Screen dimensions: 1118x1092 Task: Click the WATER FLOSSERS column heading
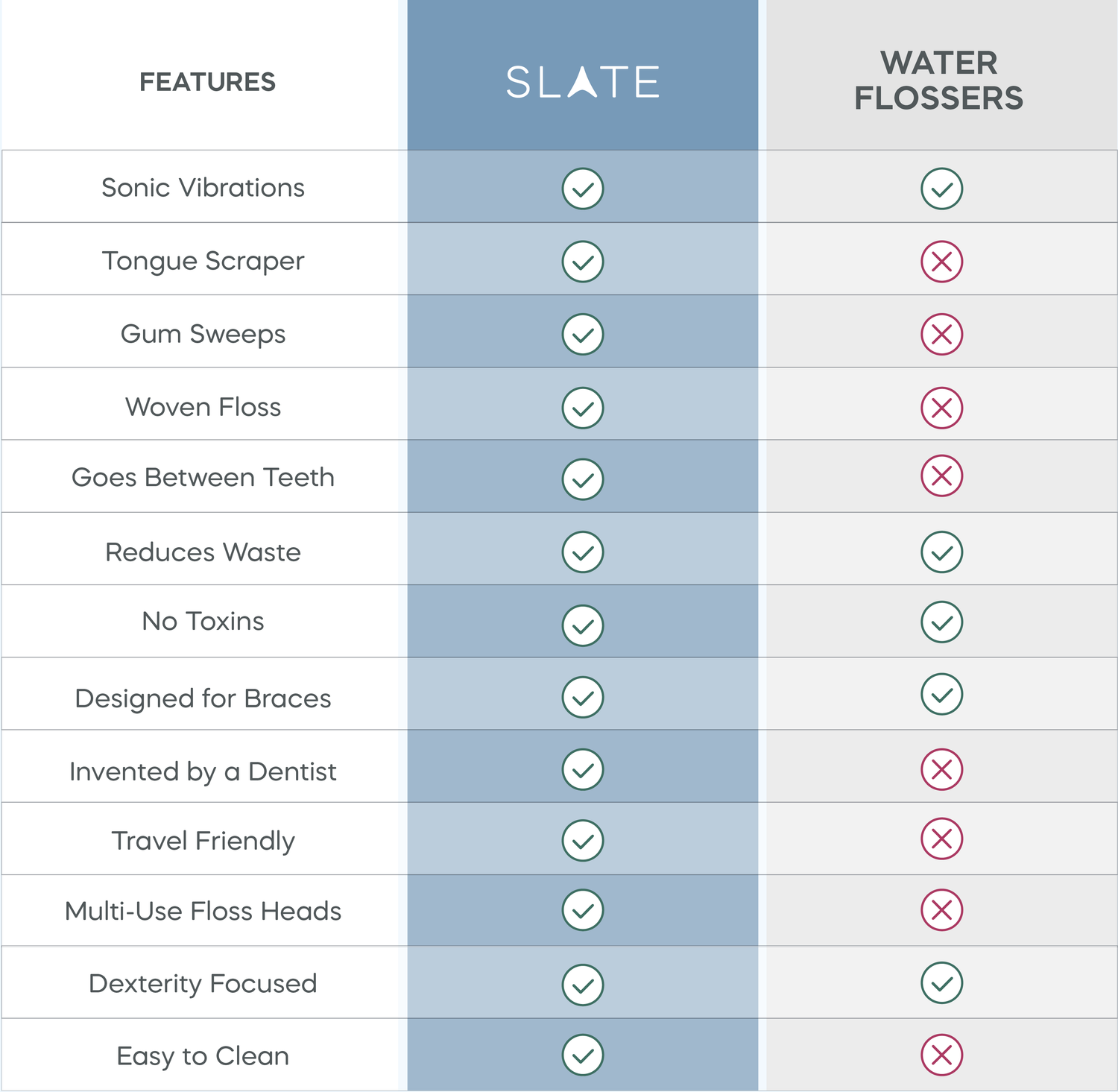click(x=938, y=81)
